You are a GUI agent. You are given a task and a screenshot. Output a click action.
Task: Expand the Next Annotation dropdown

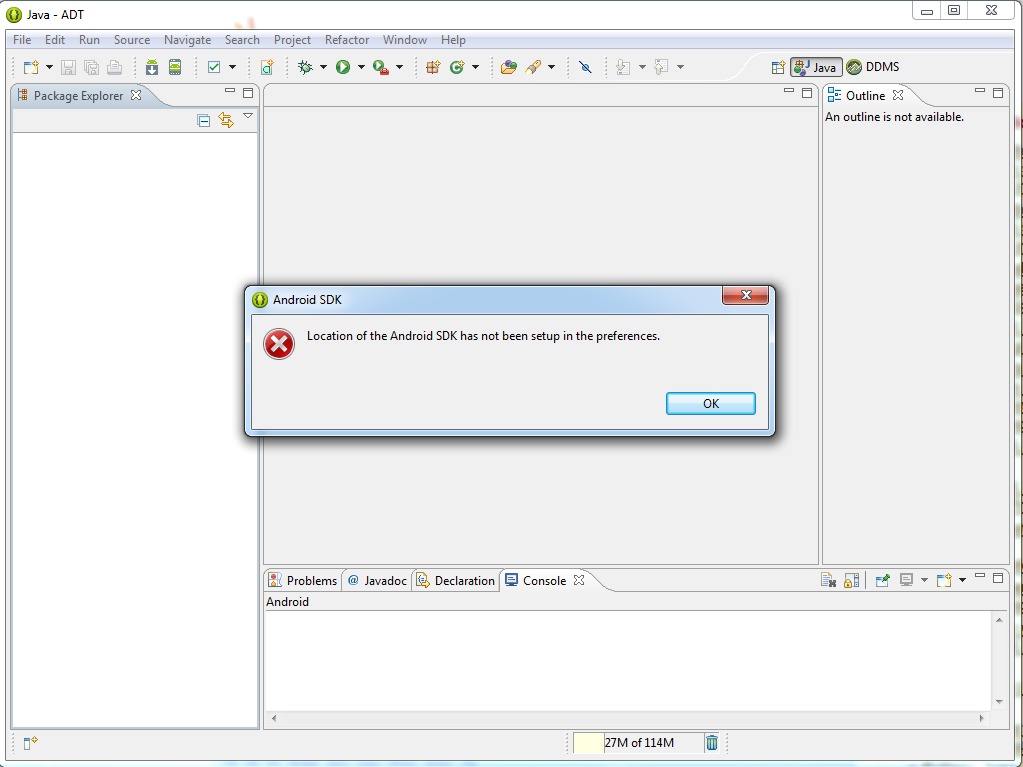coord(642,67)
